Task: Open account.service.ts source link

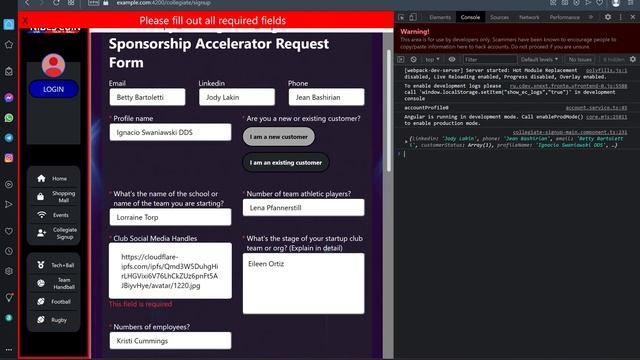Action: (596, 108)
